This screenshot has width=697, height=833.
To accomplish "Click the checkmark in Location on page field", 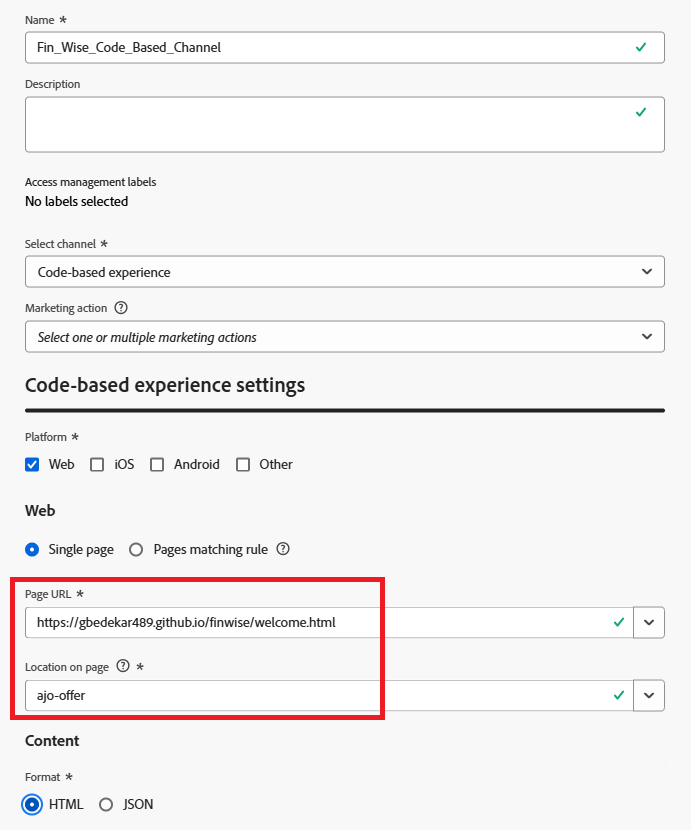I will pyautogui.click(x=620, y=695).
